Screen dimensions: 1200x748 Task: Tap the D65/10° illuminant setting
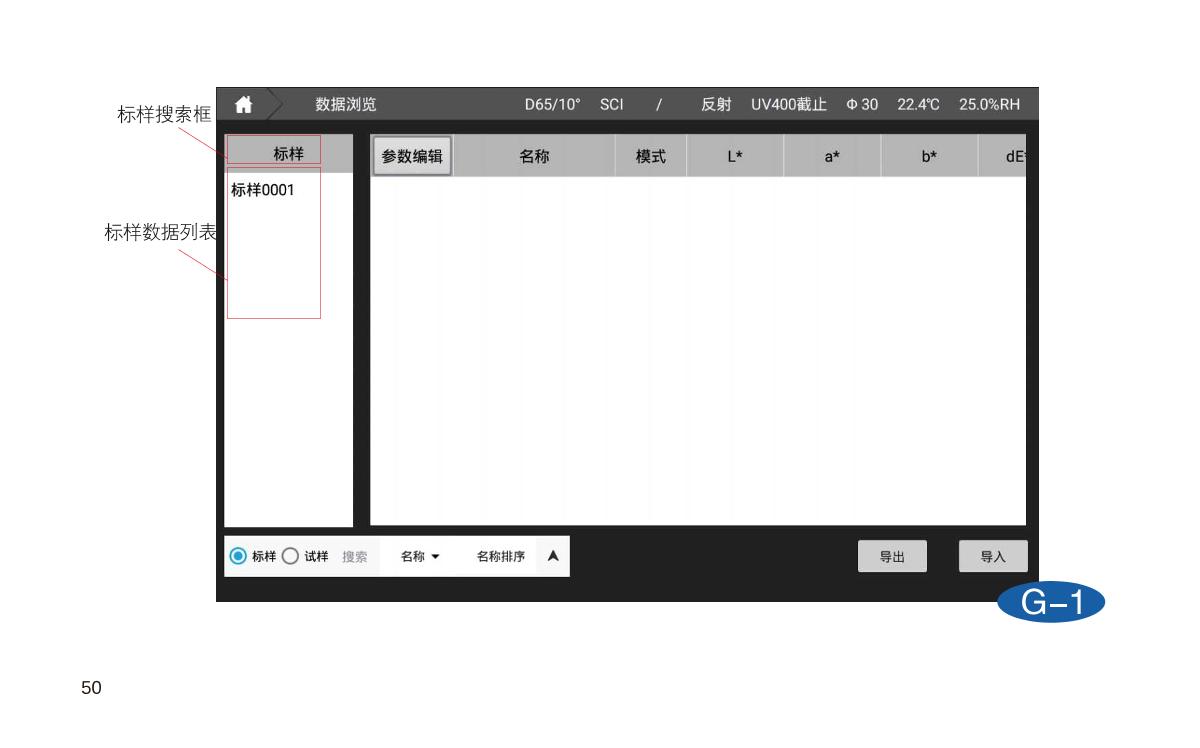(x=552, y=105)
